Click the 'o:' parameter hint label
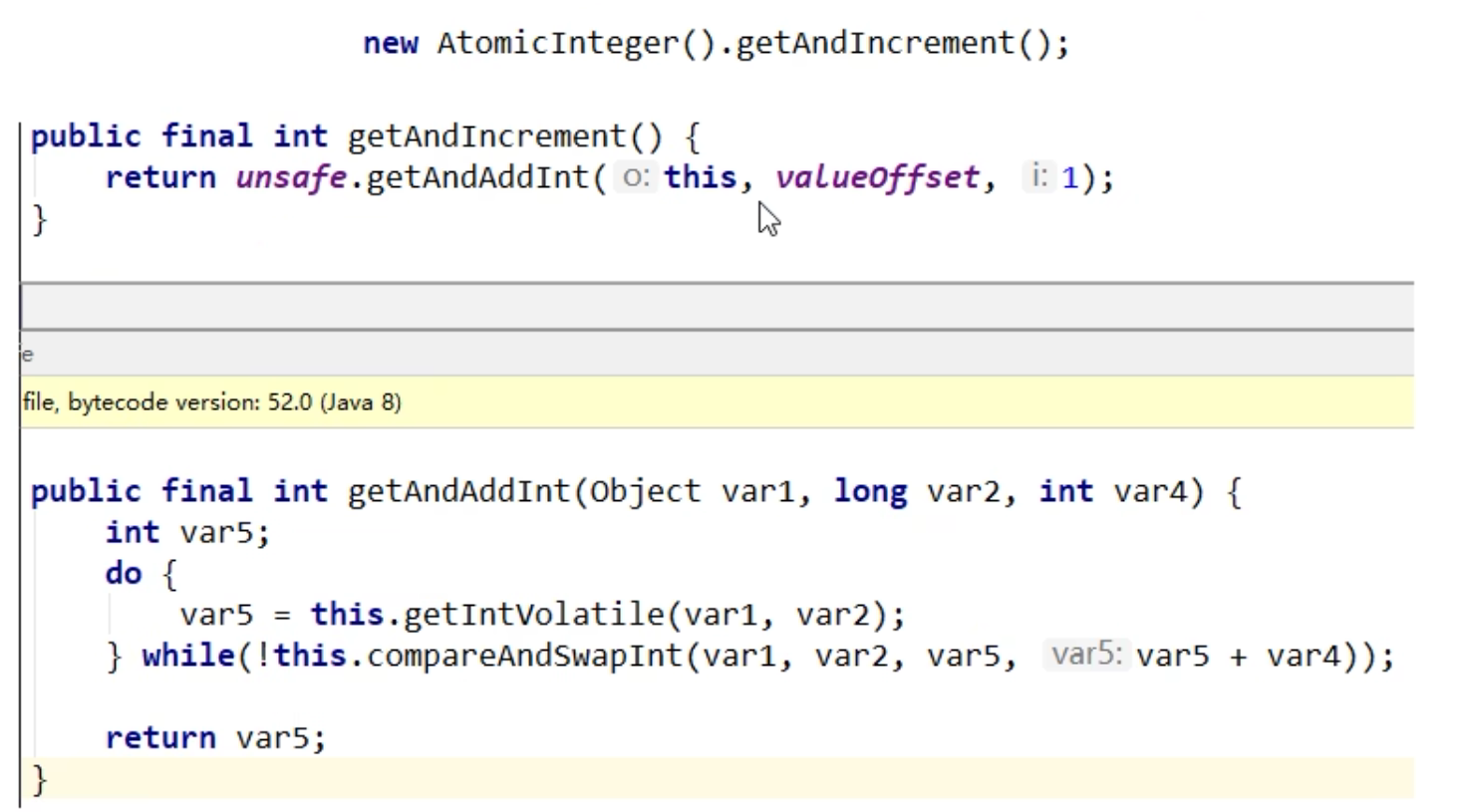 (635, 177)
